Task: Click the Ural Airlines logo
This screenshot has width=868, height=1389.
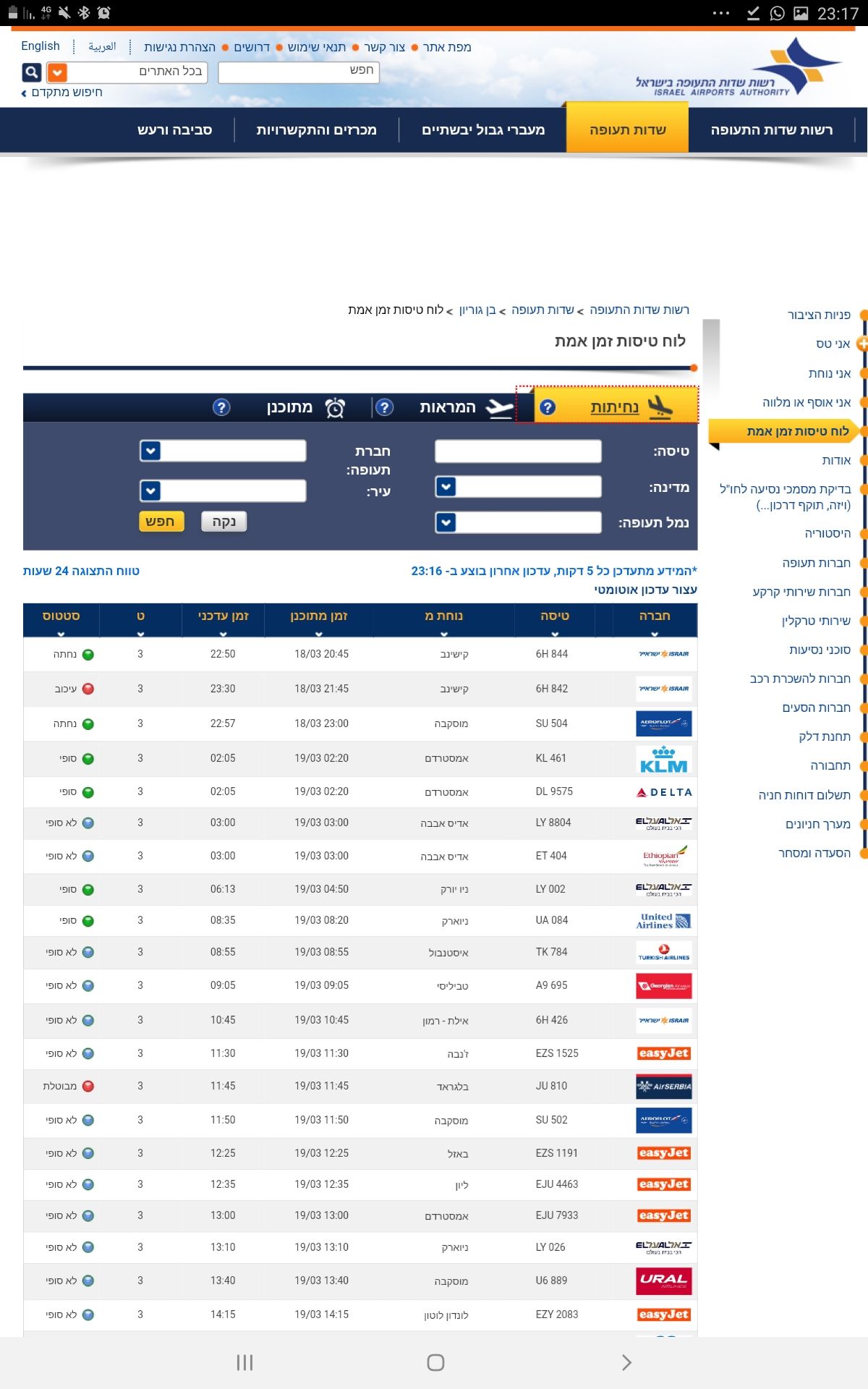Action: click(664, 1281)
